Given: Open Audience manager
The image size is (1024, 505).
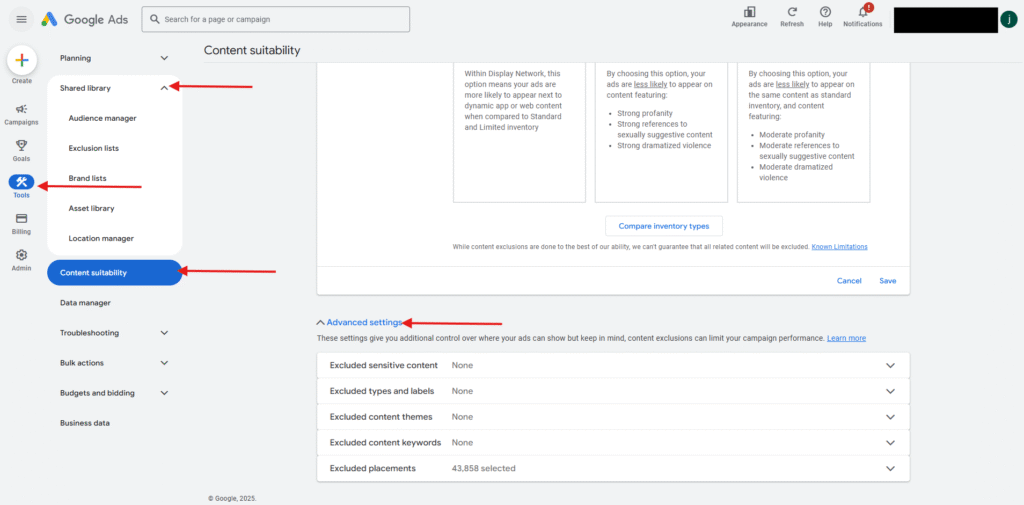Looking at the screenshot, I should pos(103,118).
